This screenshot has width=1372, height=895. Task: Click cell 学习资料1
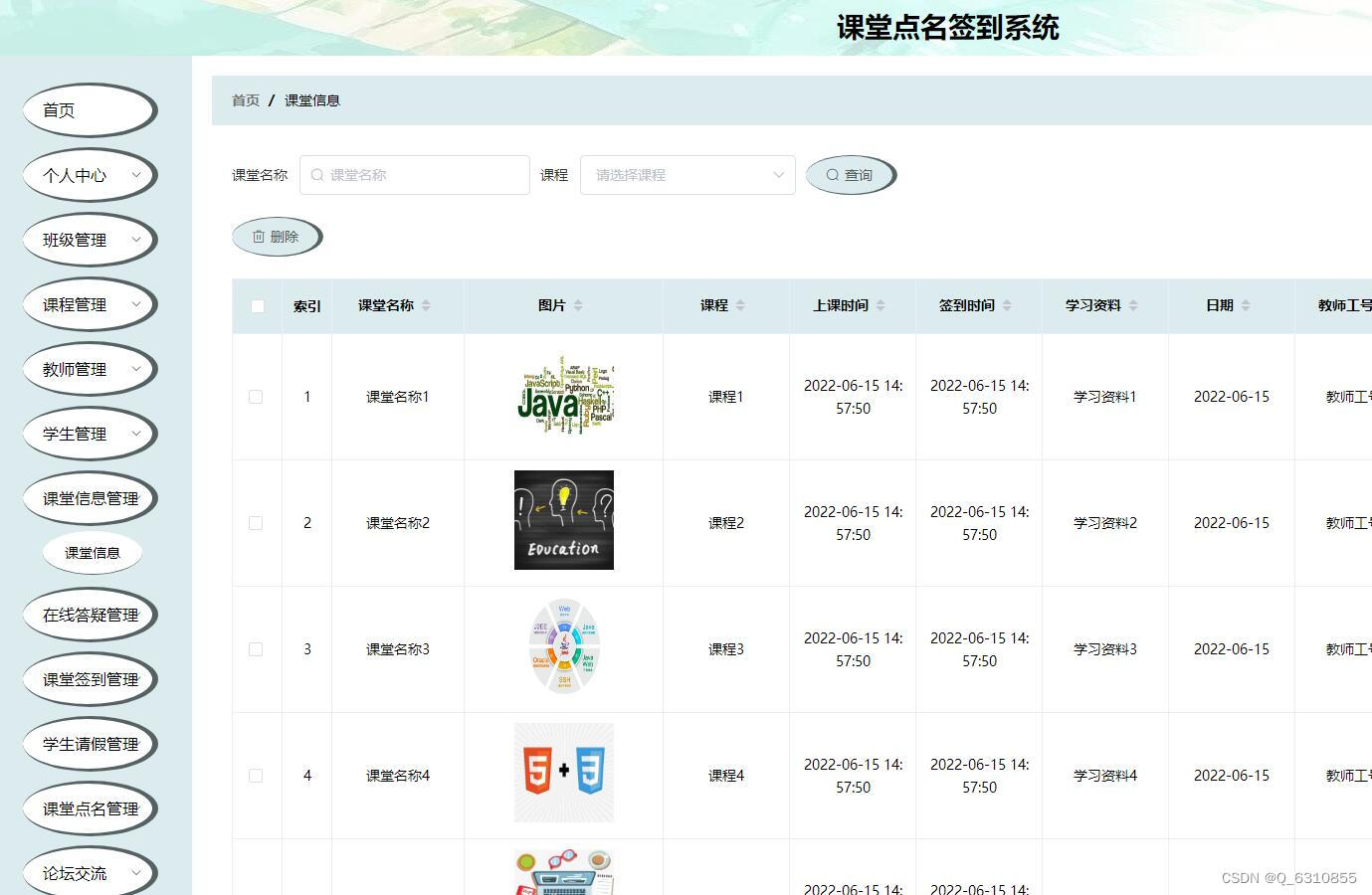(1105, 397)
